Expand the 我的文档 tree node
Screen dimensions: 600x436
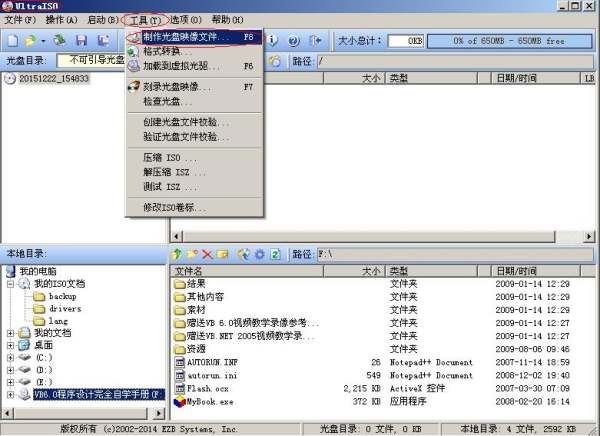[10, 333]
